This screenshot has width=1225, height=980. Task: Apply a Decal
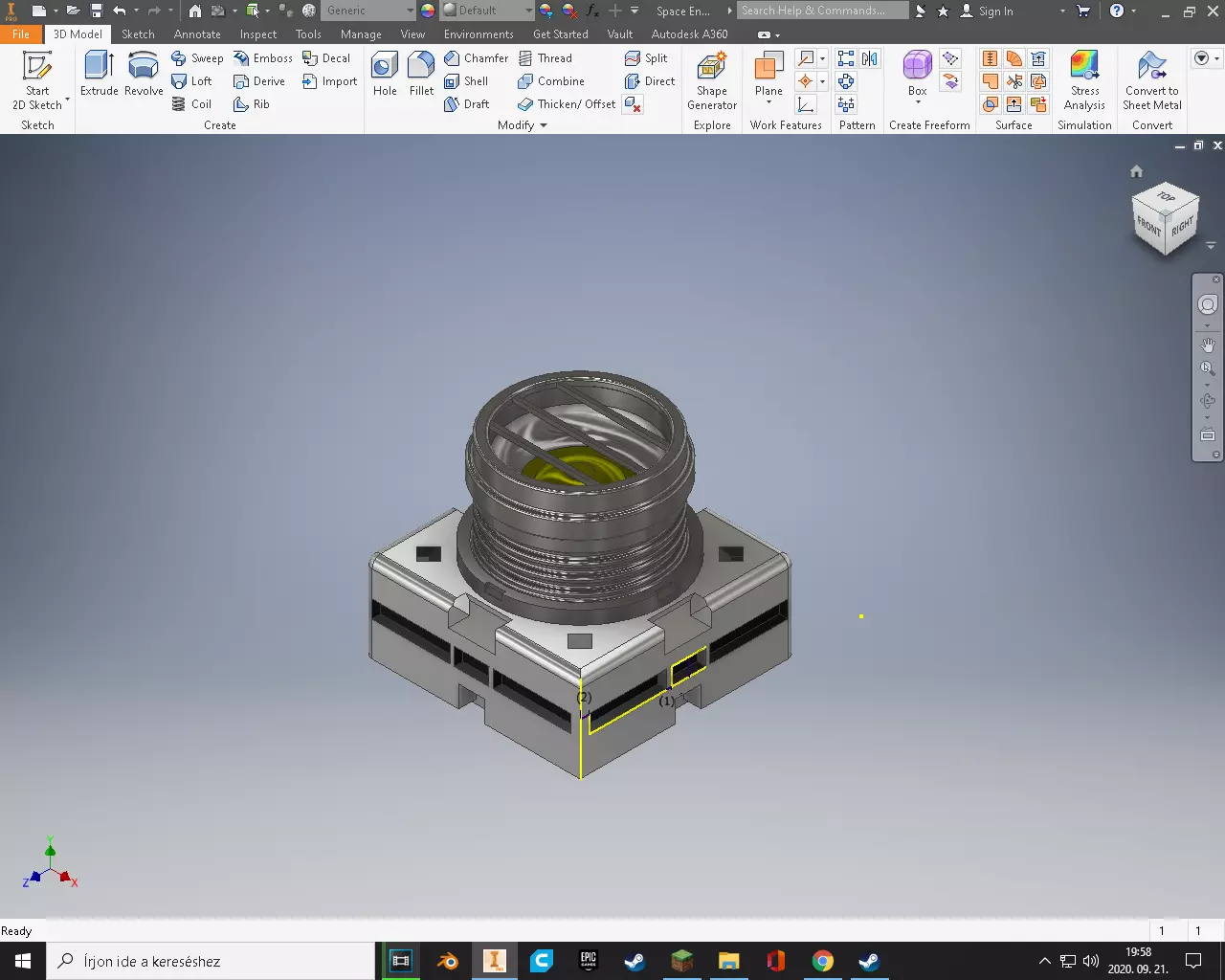pos(326,58)
